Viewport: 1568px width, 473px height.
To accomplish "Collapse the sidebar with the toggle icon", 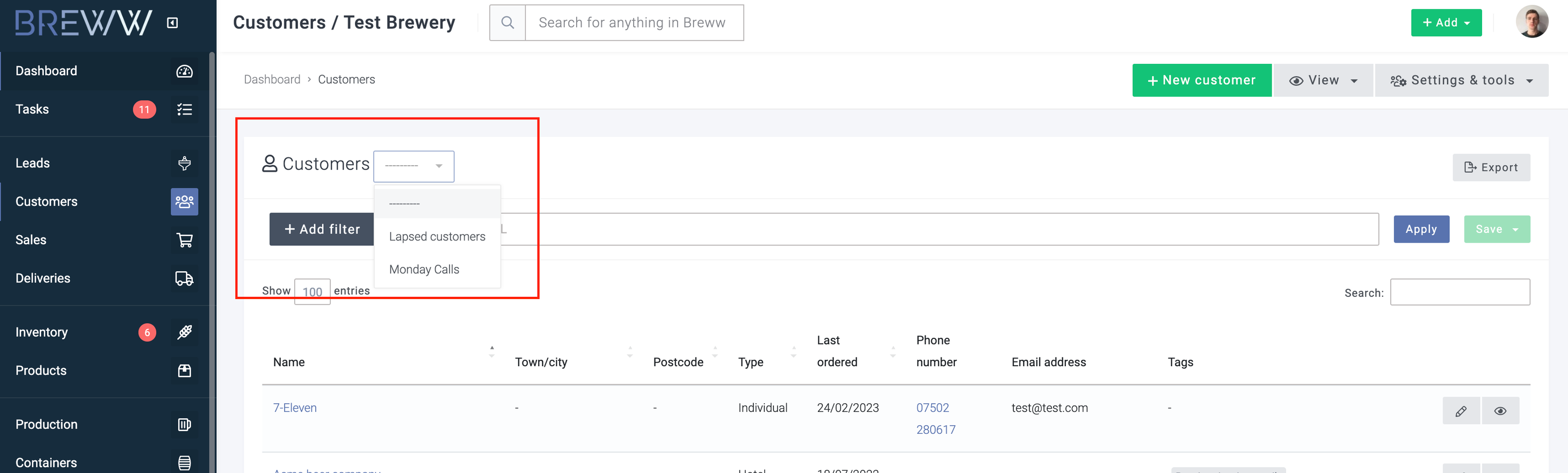I will 172,23.
